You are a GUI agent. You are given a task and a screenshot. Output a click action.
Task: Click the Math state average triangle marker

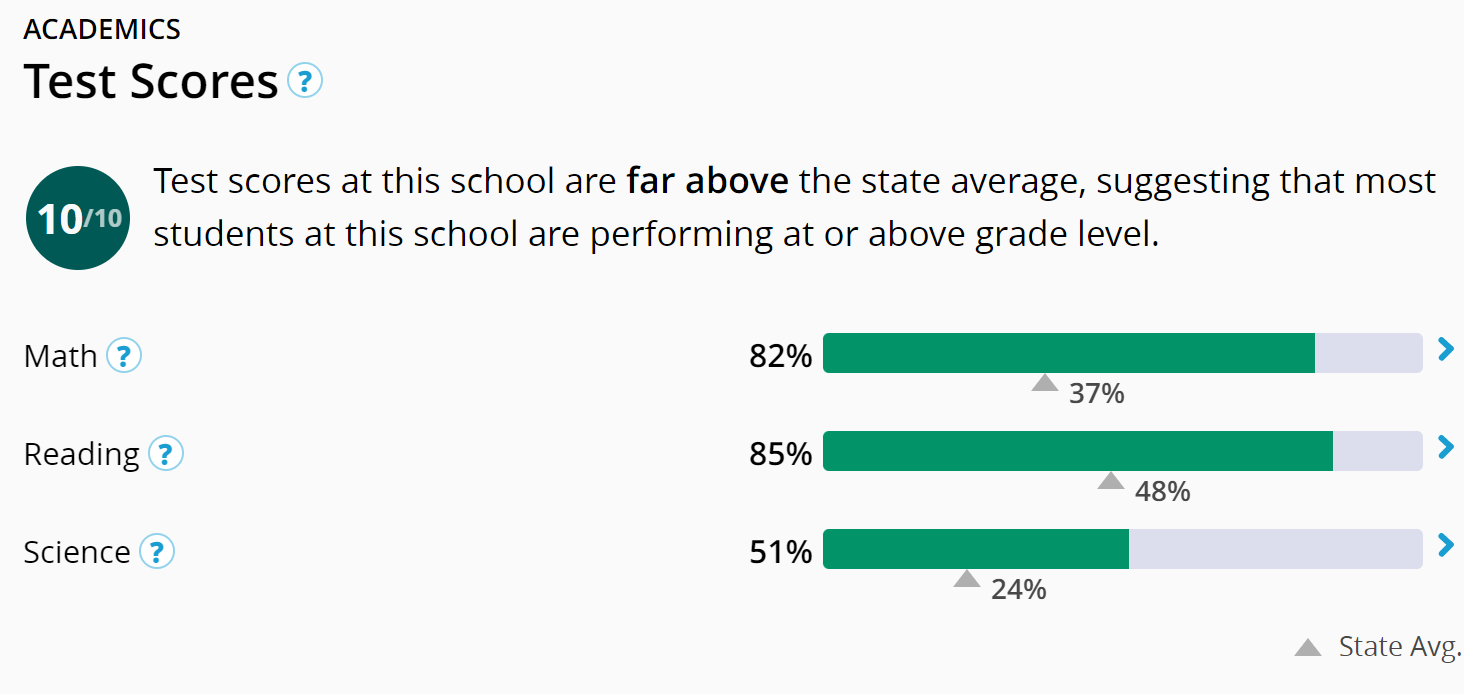click(1045, 383)
